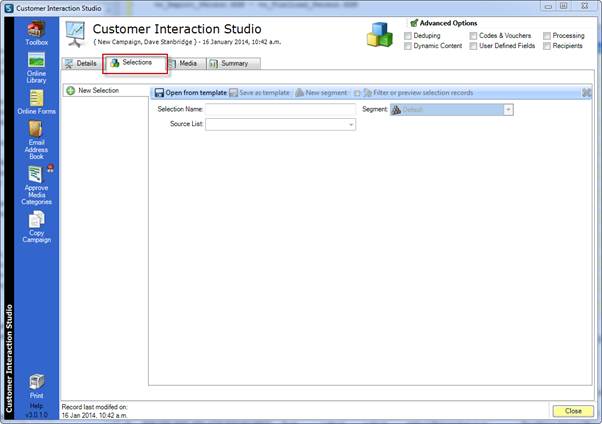602x424 pixels.
Task: Click the green New Selection plus icon
Action: (71, 91)
